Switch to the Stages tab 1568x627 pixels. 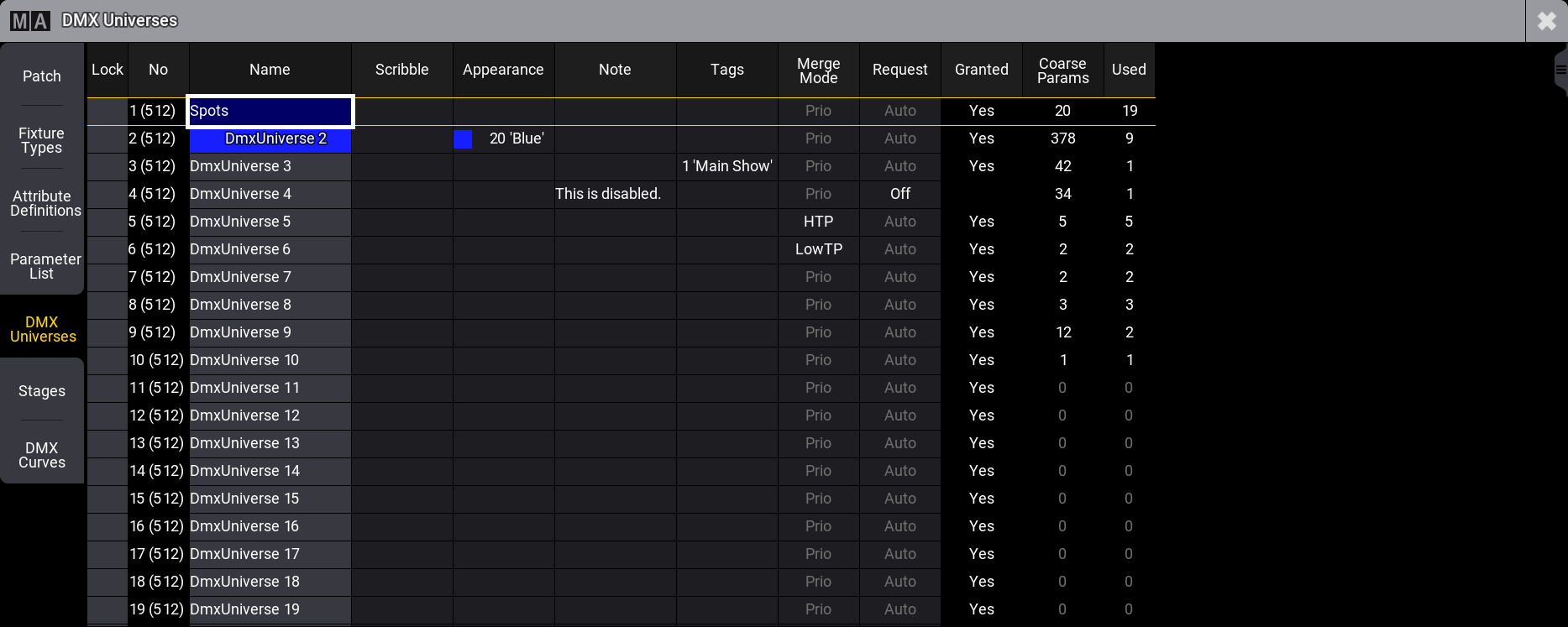coord(41,391)
